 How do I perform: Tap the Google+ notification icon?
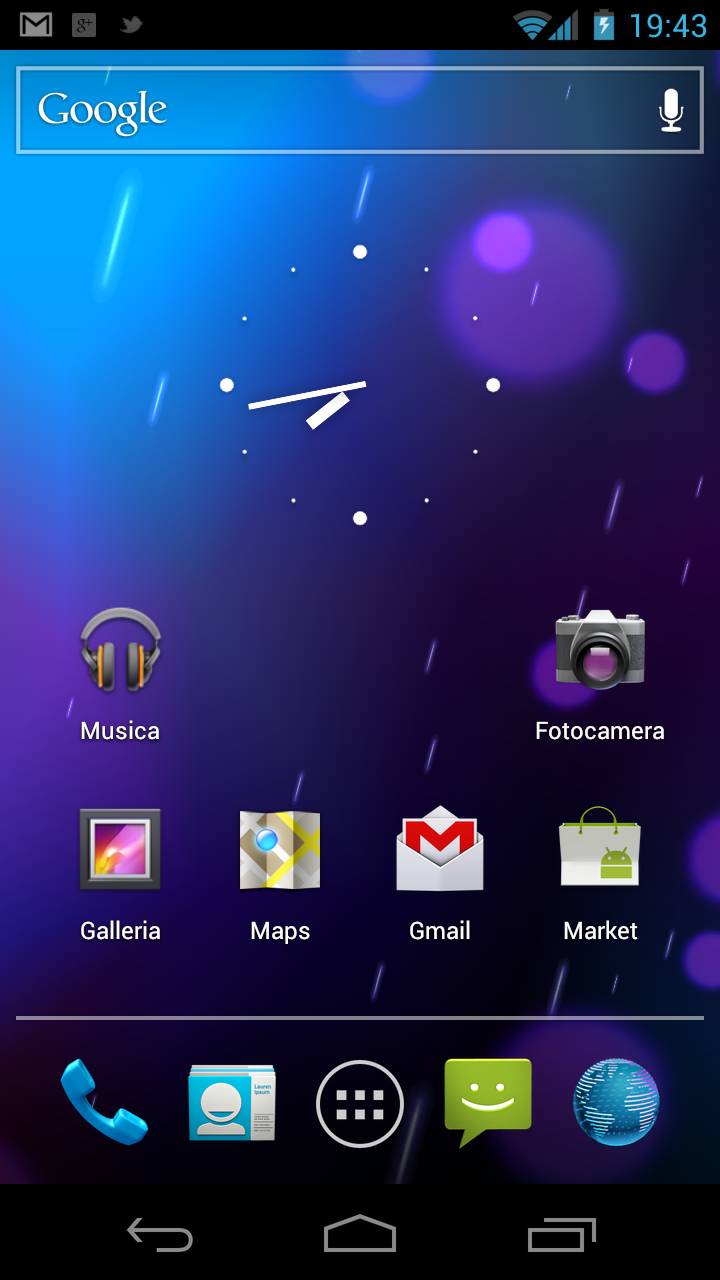click(x=84, y=25)
